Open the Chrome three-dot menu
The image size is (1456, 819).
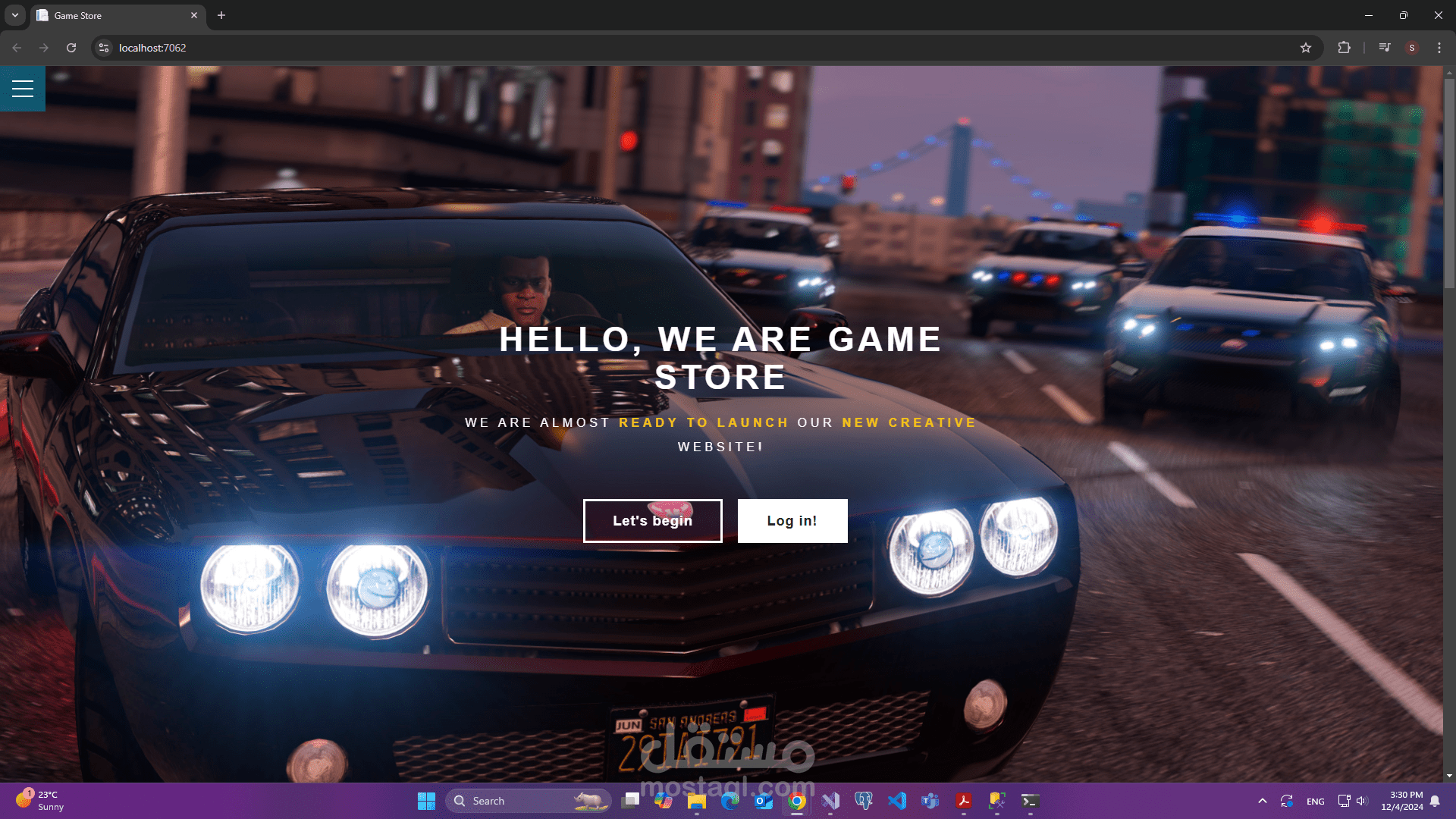pyautogui.click(x=1439, y=48)
